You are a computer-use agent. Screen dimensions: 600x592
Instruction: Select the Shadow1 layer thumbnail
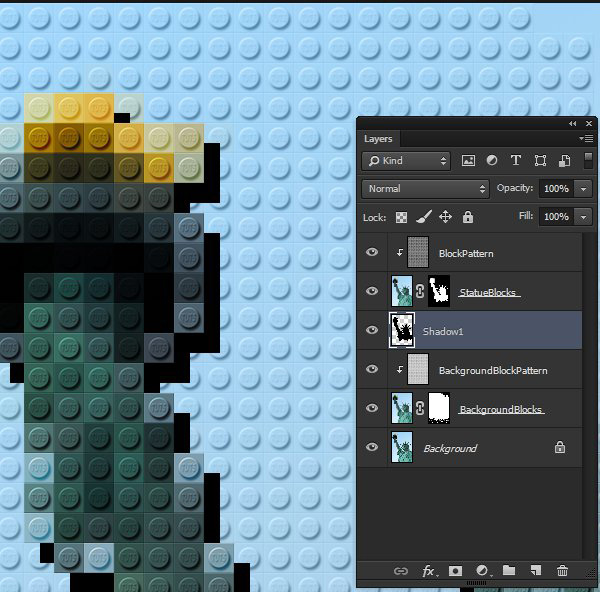click(x=402, y=330)
